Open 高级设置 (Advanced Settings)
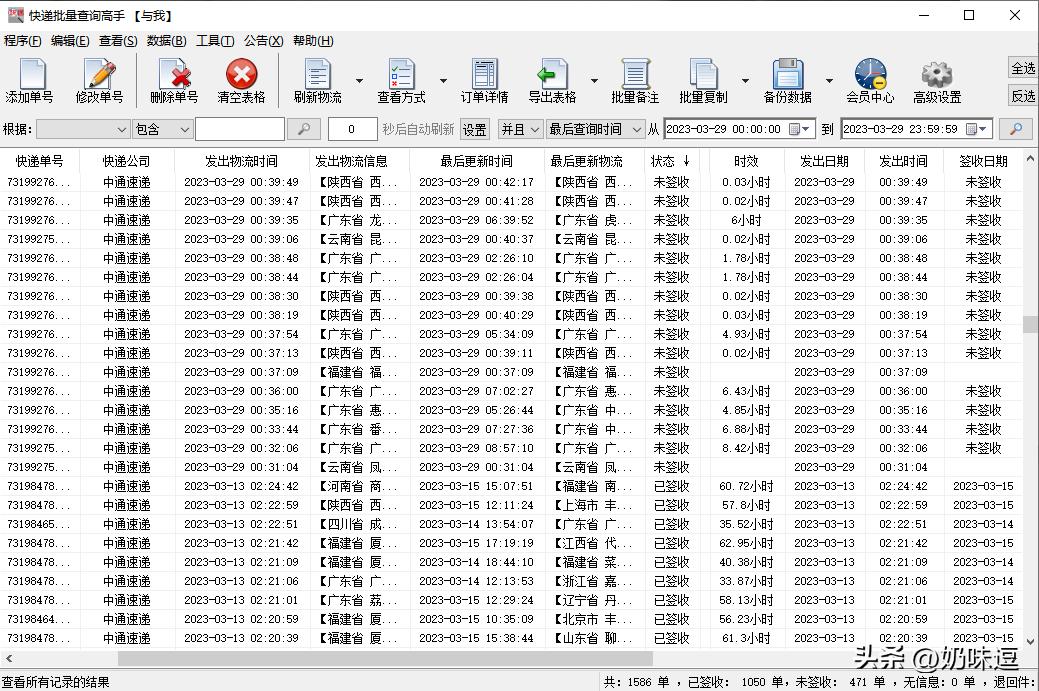The image size is (1039, 691). (936, 80)
